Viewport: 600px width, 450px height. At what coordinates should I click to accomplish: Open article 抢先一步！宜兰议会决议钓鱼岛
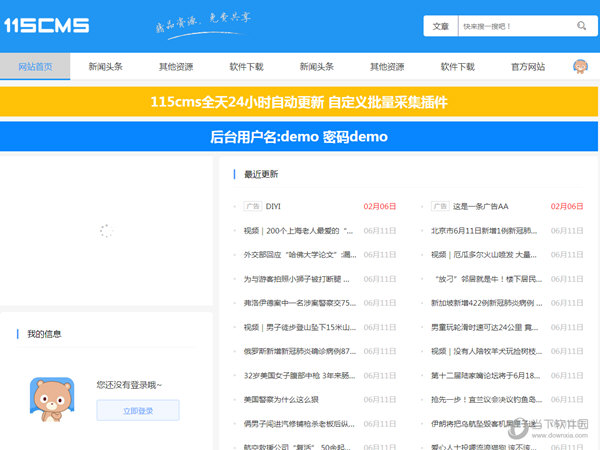coord(486,400)
